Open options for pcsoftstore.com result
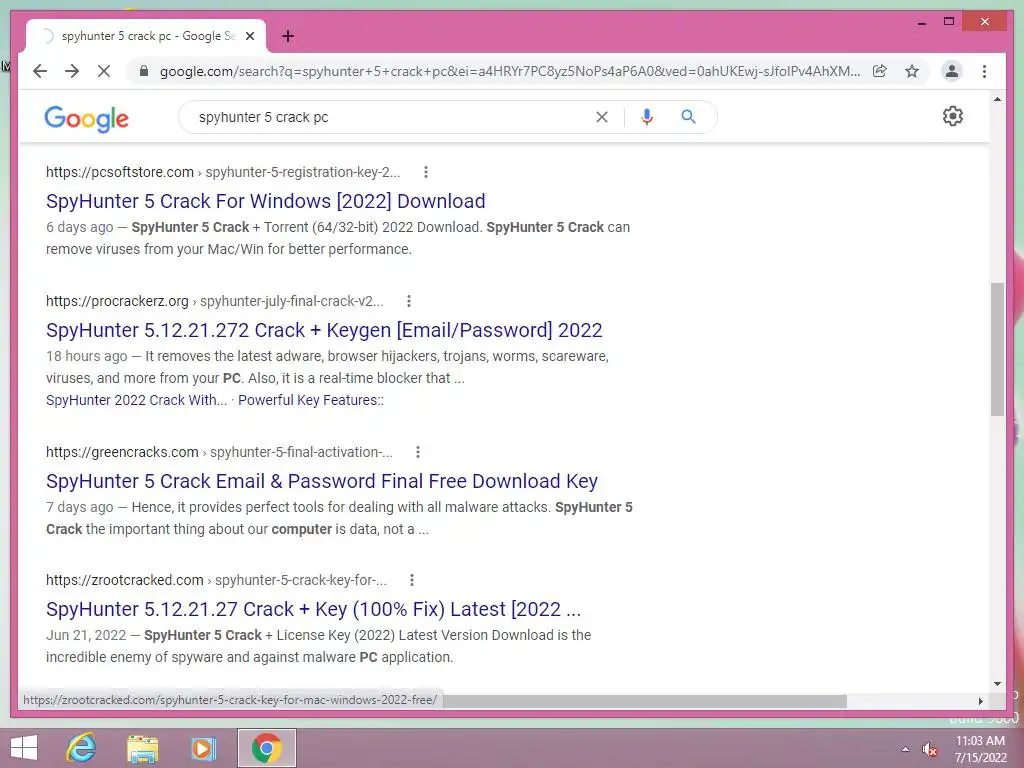The height and width of the screenshot is (768, 1024). coord(426,172)
